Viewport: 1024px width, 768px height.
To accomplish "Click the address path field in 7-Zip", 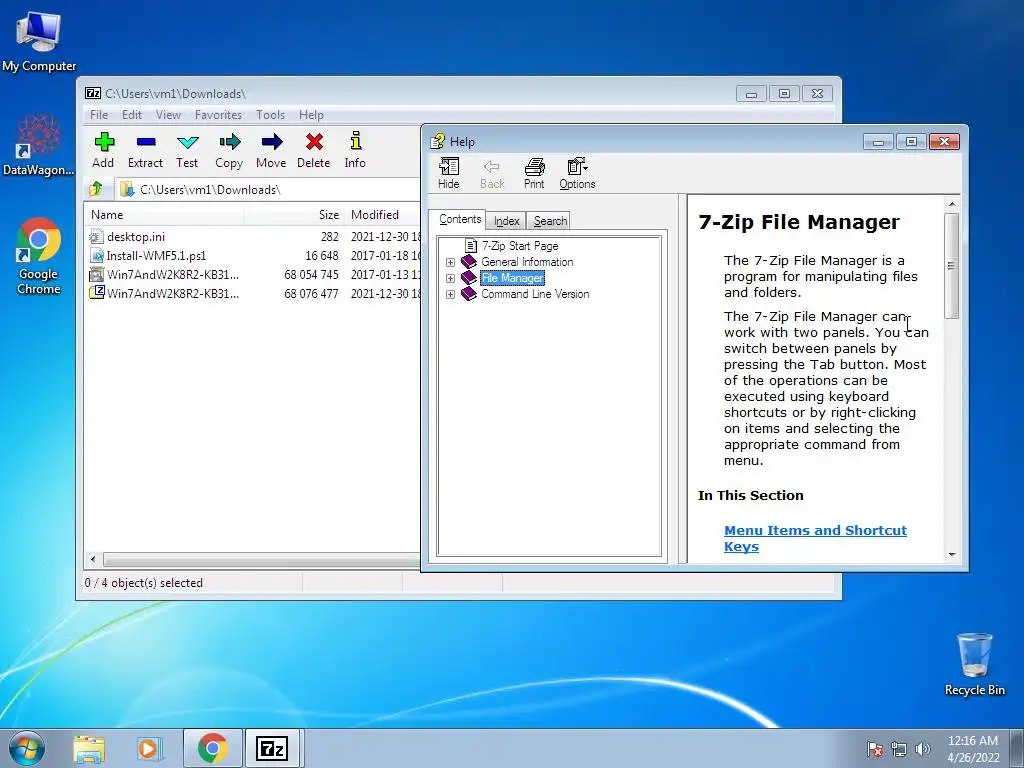I will coord(268,189).
